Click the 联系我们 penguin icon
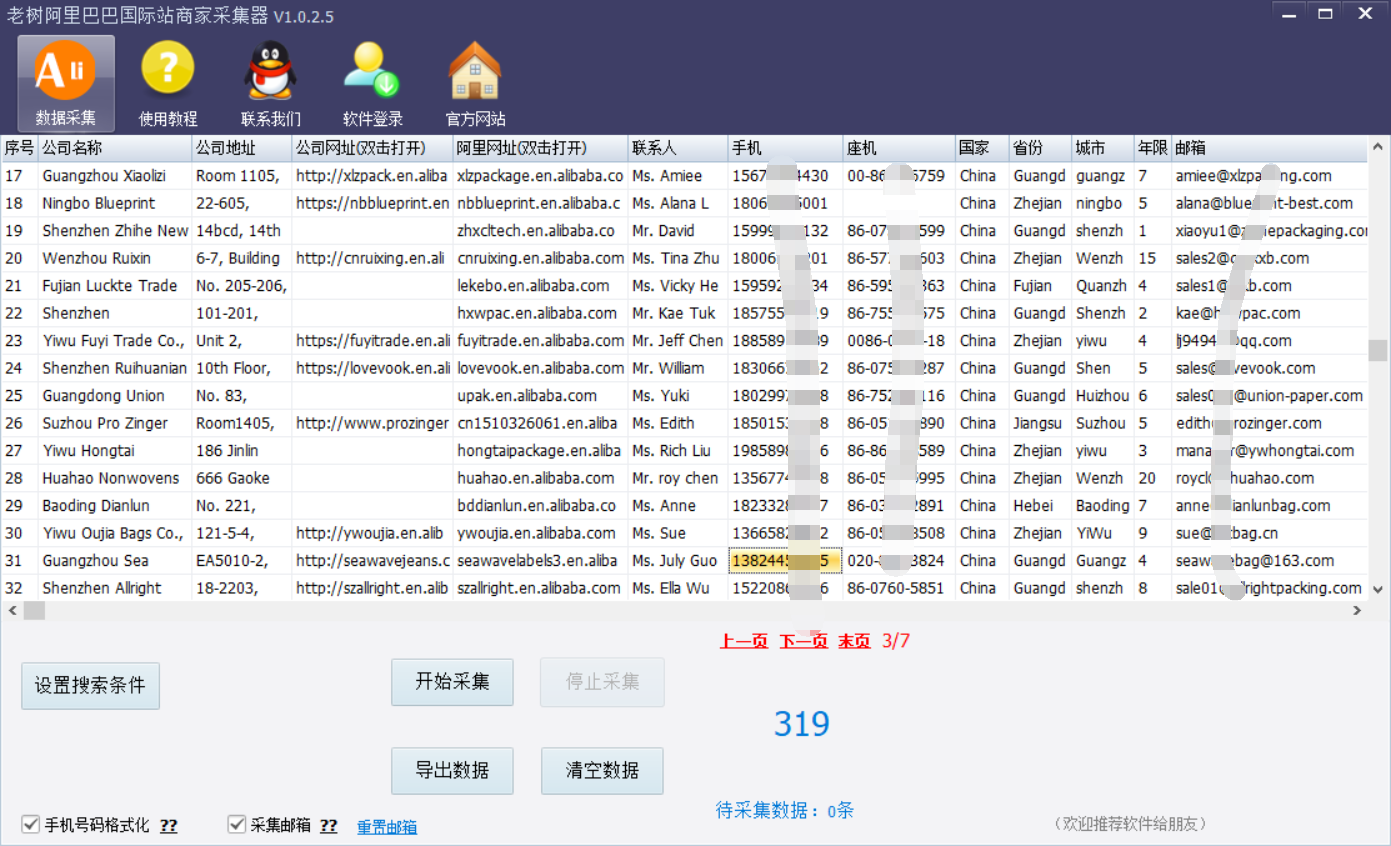Viewport: 1391px width, 846px height. pyautogui.click(x=271, y=83)
